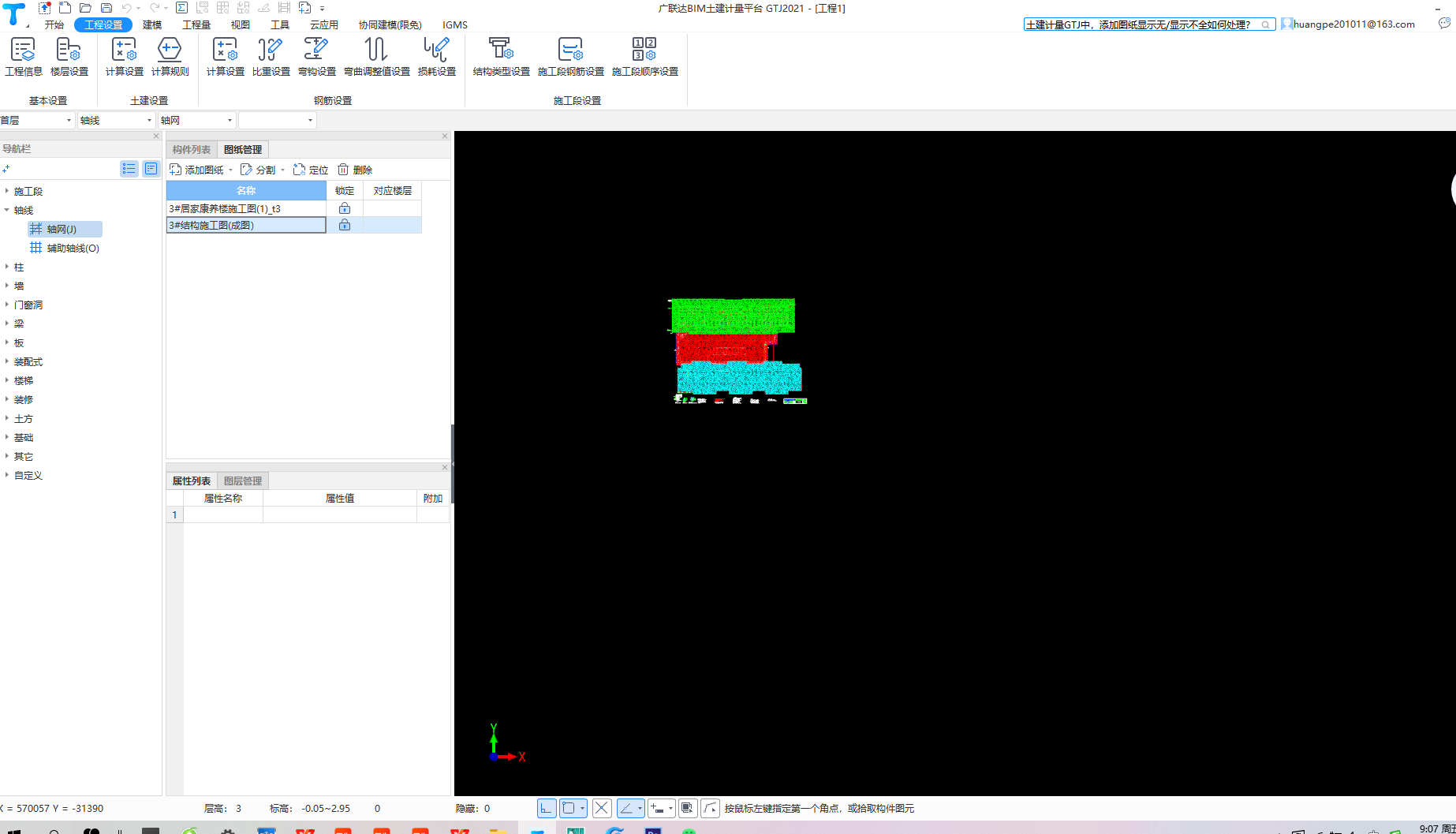Click the redo arrow icon
1456x834 pixels.
155,8
